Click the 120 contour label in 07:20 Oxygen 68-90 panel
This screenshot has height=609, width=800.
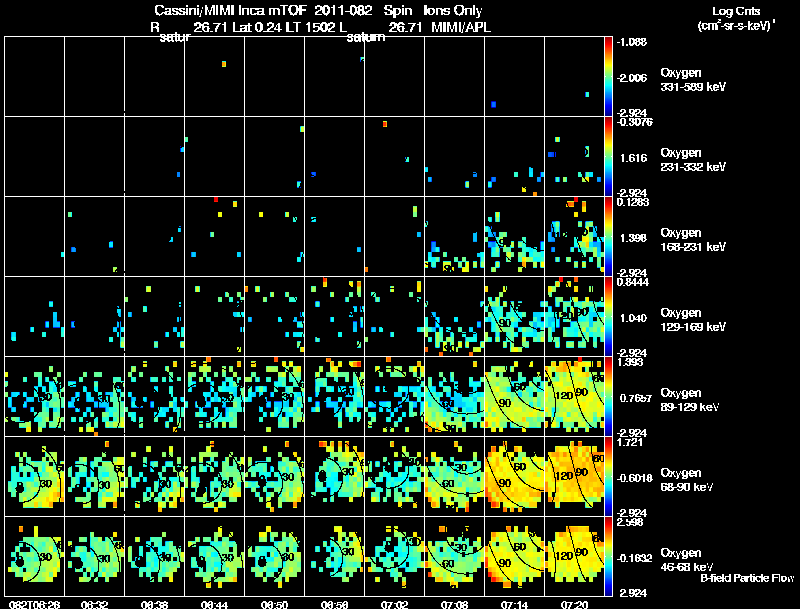(x=563, y=476)
